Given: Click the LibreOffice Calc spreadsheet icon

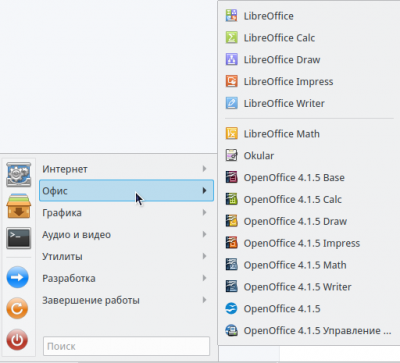Looking at the screenshot, I should click(231, 38).
